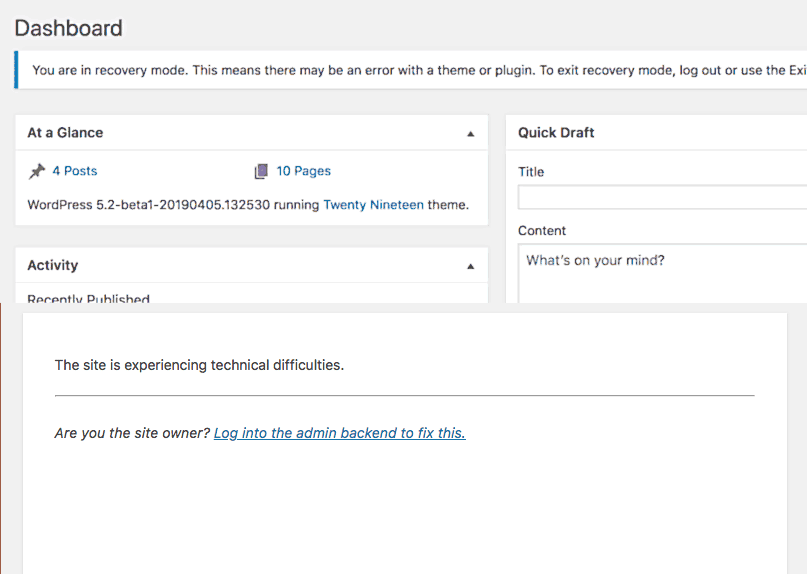Follow Log into the admin backend link
Viewport: 807px width, 574px height.
(340, 433)
